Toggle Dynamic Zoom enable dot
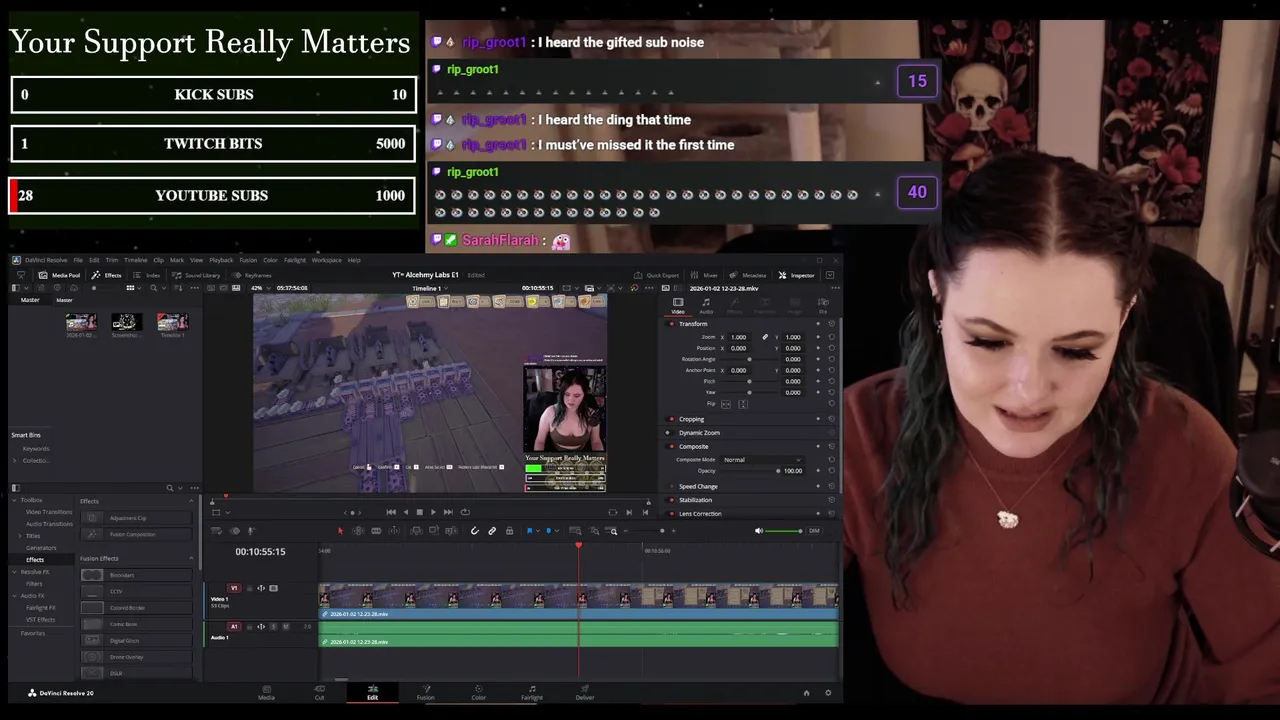The image size is (1280, 720). [667, 433]
